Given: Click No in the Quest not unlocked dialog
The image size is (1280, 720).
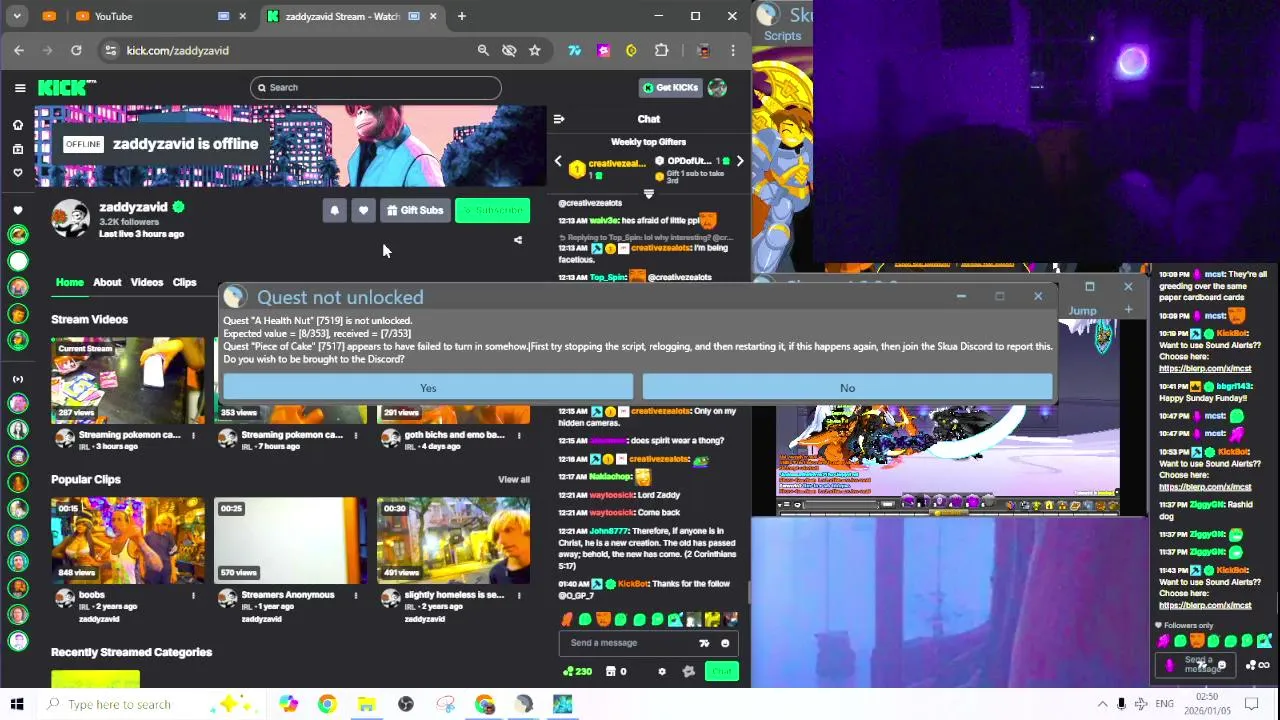Looking at the screenshot, I should coord(847,388).
